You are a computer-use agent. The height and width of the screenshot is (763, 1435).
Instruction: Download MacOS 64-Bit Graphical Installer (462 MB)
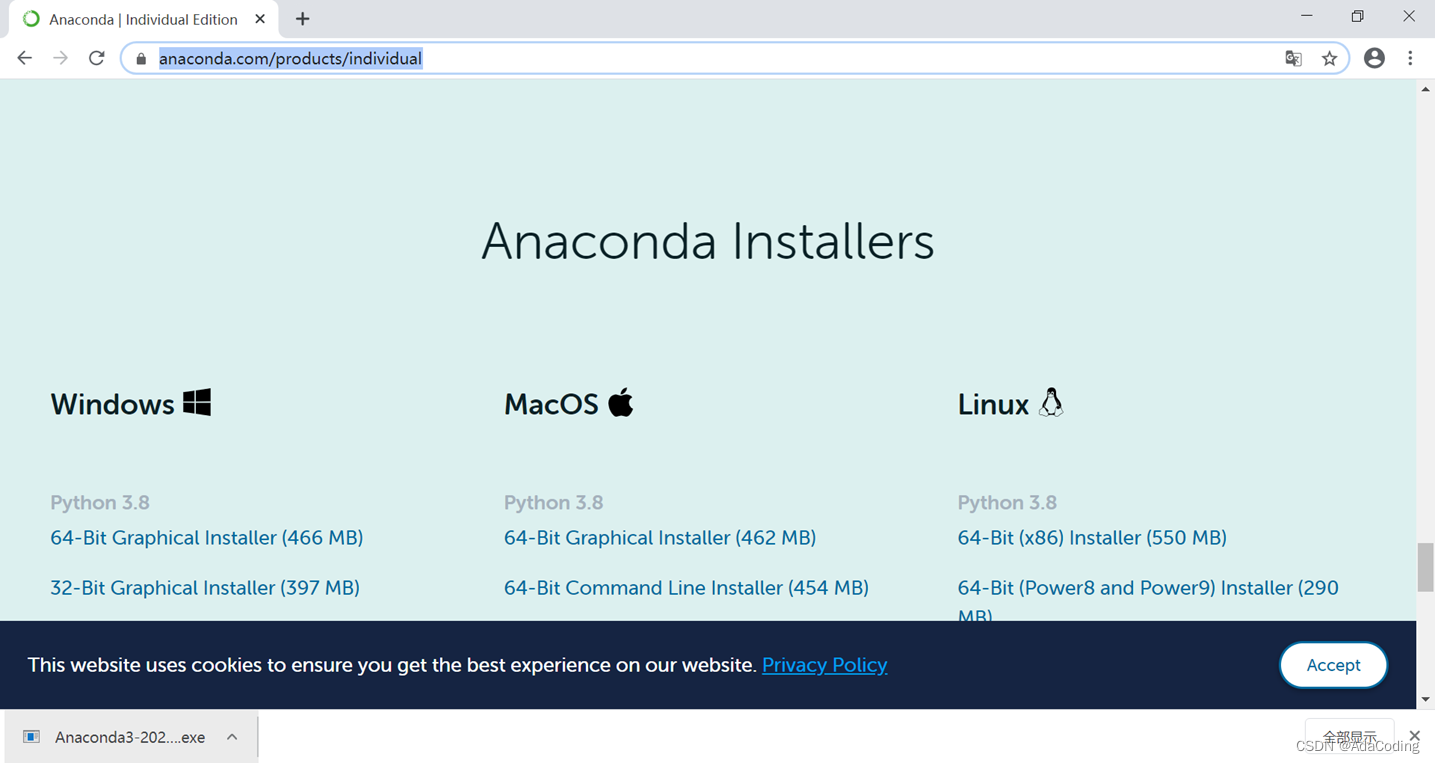660,538
